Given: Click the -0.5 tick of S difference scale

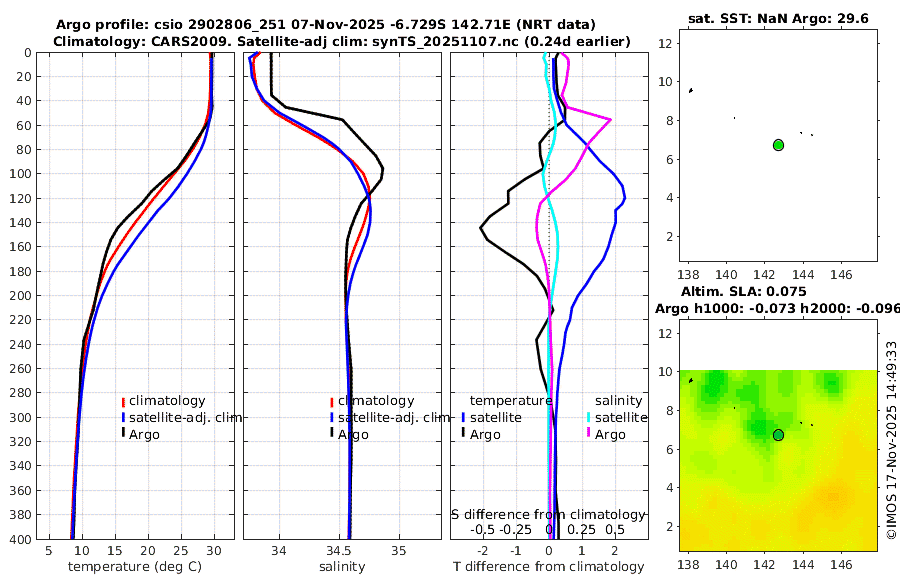Looking at the screenshot, I should pos(483,529).
